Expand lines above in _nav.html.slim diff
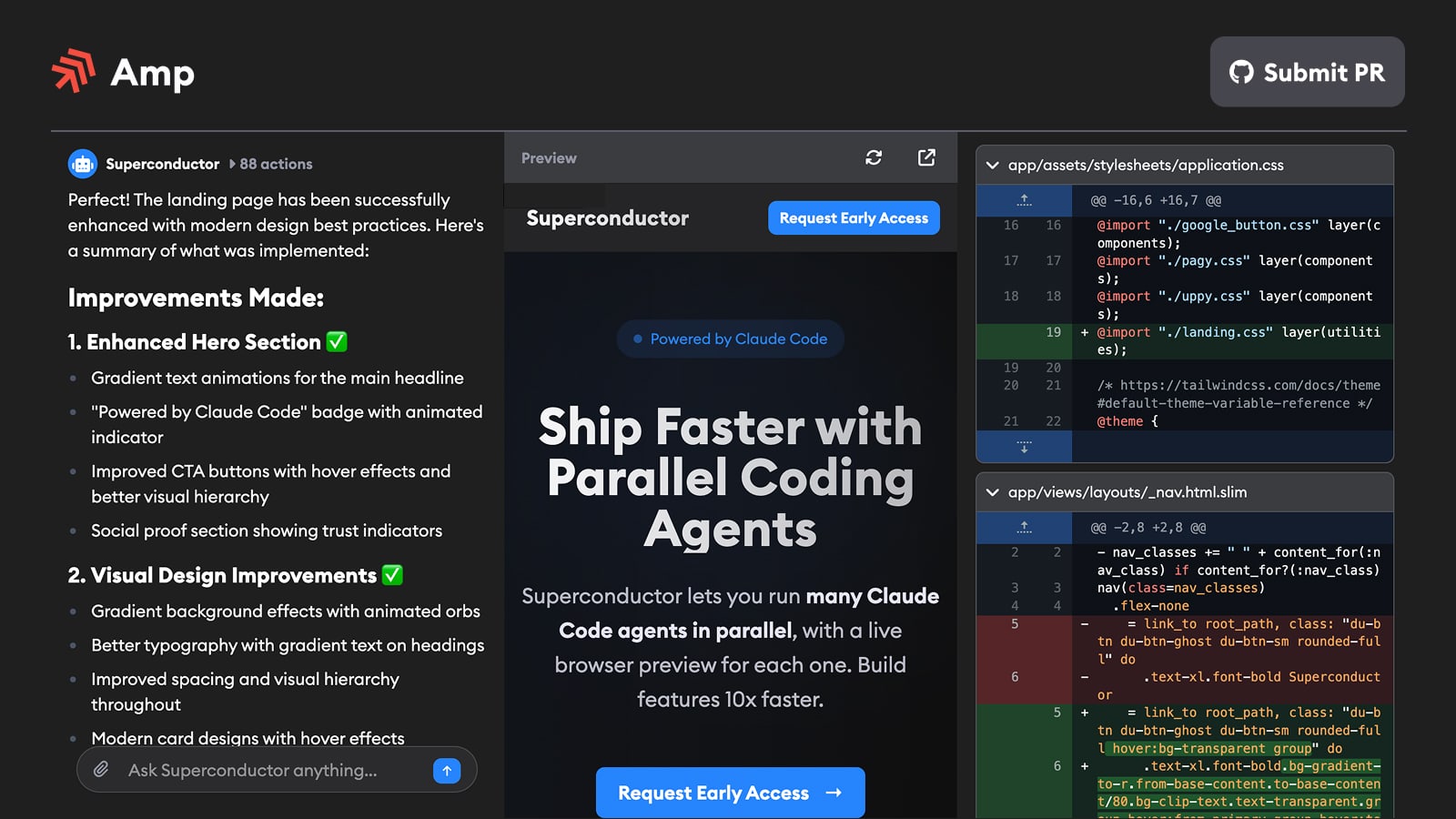This screenshot has height=819, width=1456. [1024, 528]
